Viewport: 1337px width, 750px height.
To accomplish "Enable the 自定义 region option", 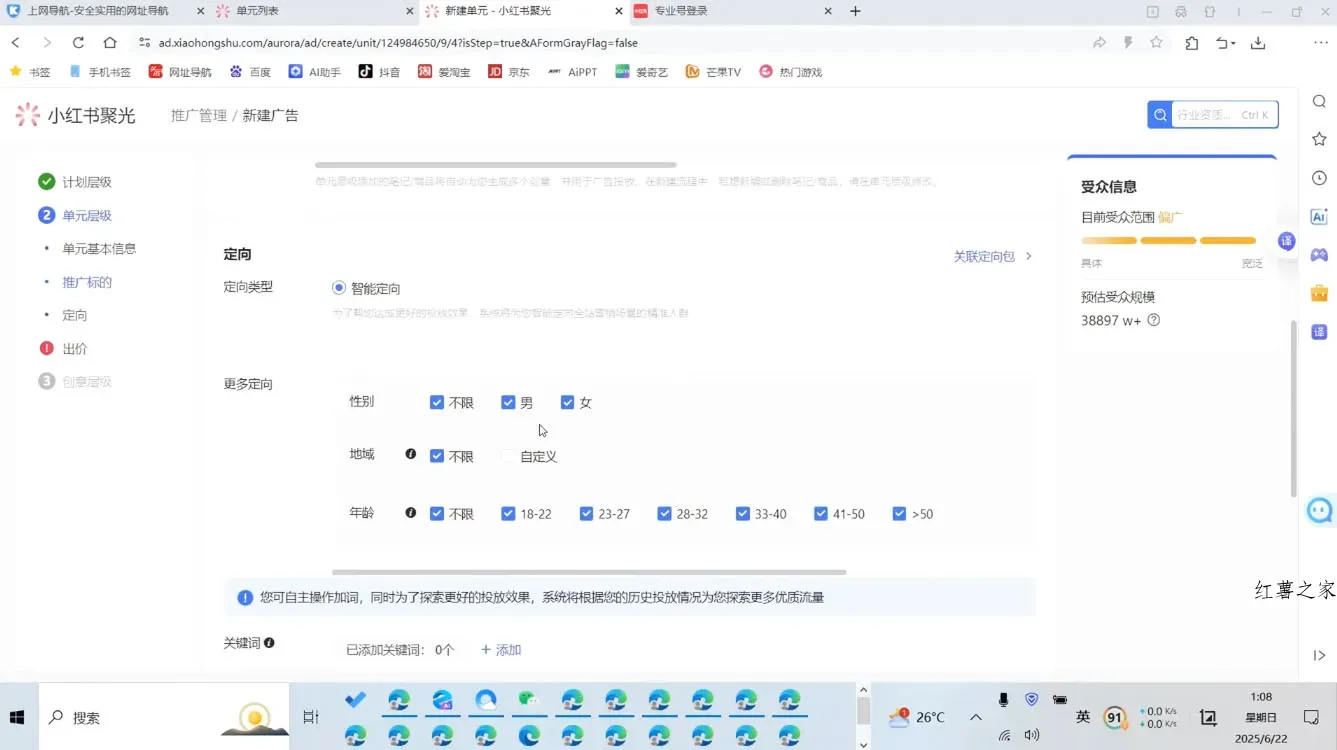I will (x=508, y=456).
